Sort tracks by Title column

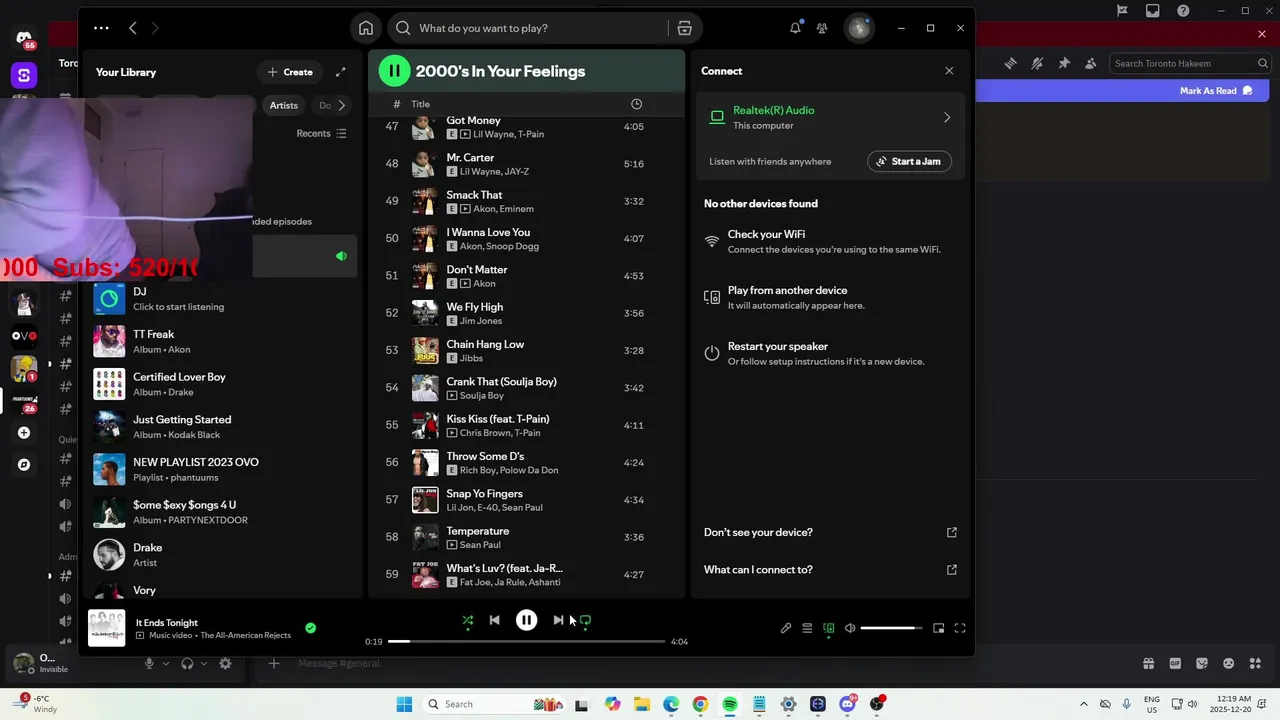[x=420, y=104]
